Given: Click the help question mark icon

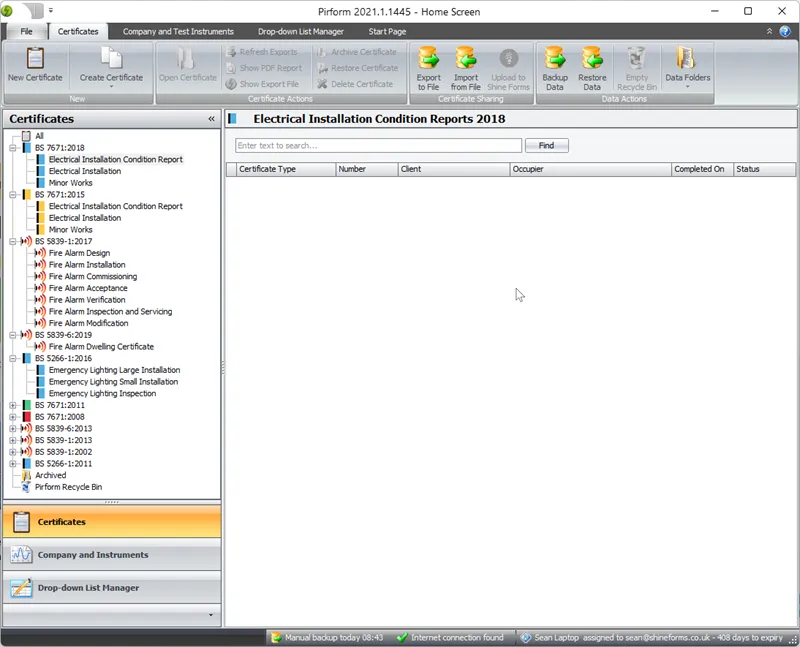Looking at the screenshot, I should 785,31.
